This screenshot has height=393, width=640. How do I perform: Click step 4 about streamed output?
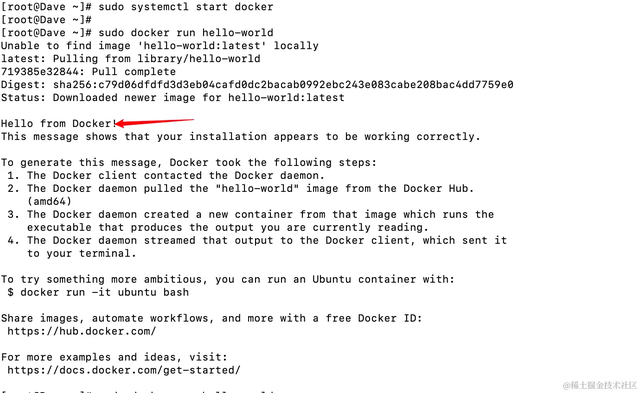257,246
